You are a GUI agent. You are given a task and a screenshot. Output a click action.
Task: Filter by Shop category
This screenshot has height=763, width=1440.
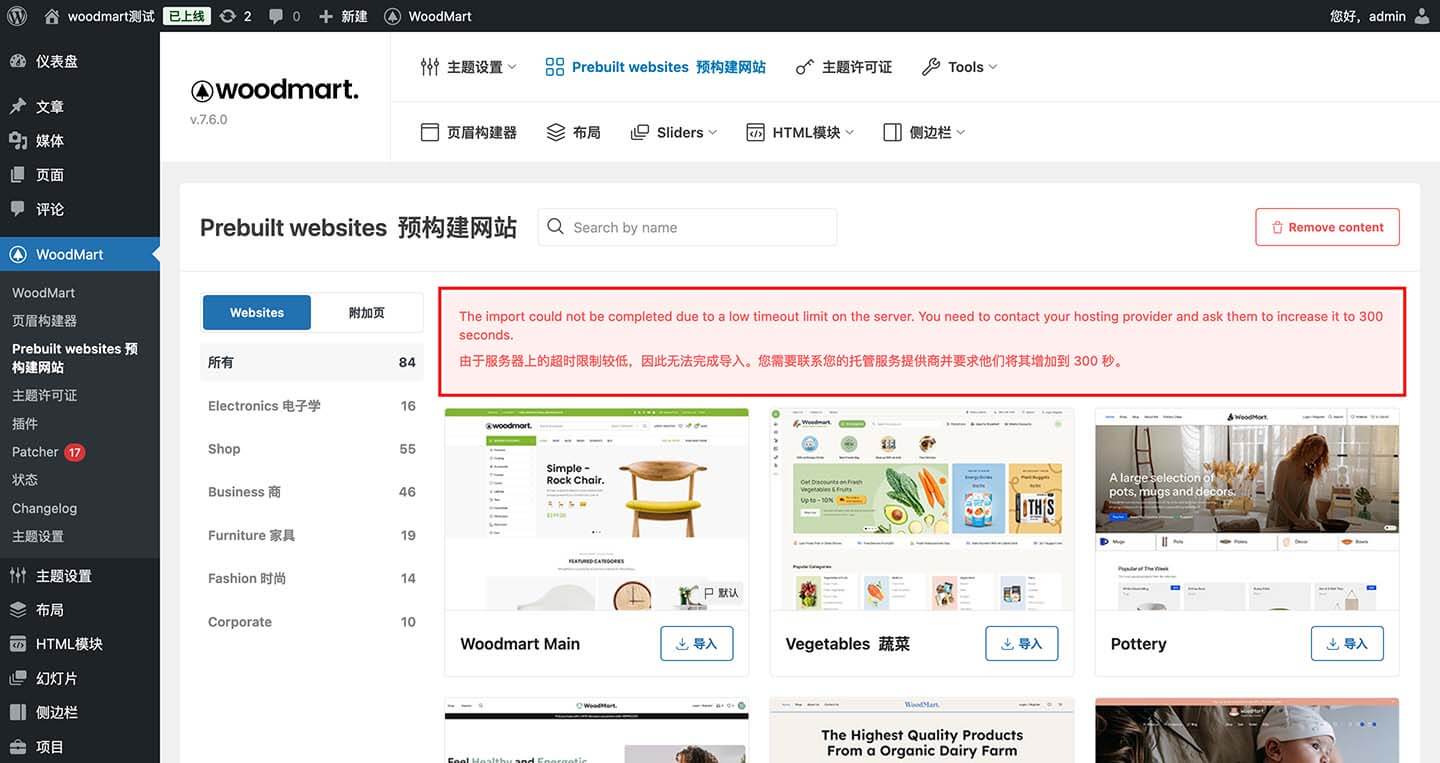(x=312, y=449)
